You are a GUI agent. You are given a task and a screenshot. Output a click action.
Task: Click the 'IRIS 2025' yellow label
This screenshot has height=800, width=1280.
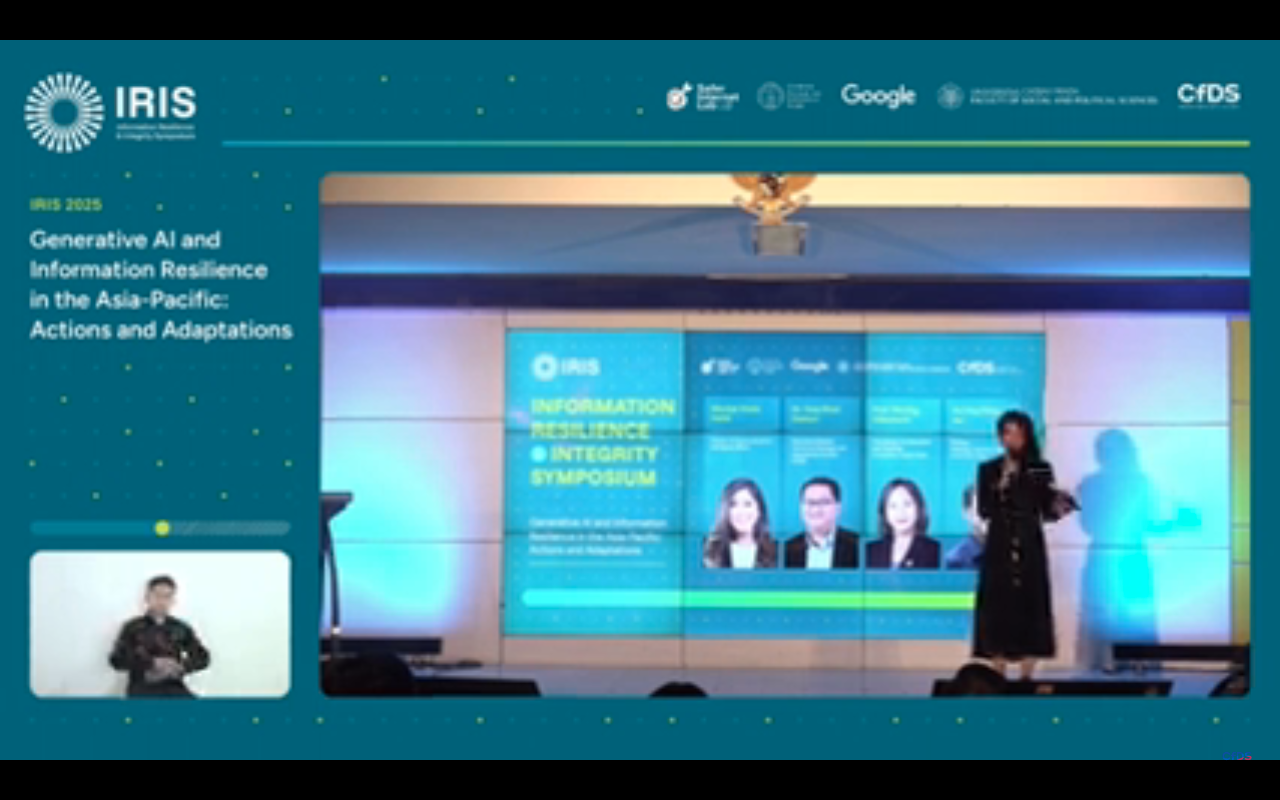66,205
